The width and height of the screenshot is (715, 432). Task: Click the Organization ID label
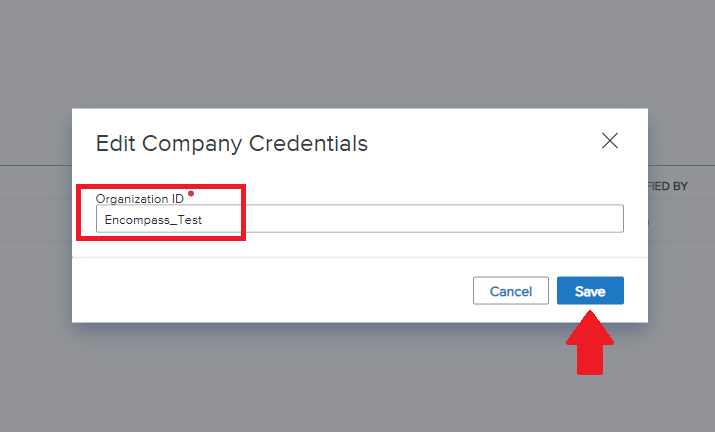[140, 199]
